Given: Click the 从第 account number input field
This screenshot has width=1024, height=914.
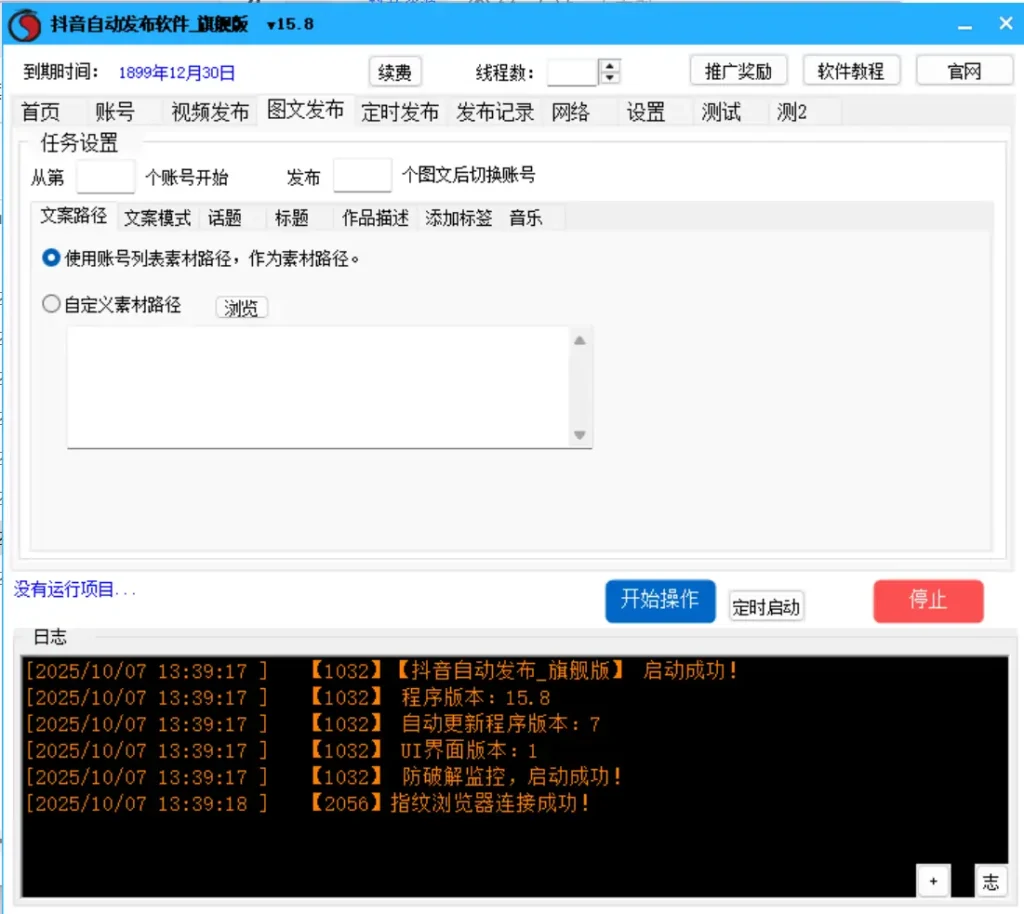Looking at the screenshot, I should pos(105,176).
